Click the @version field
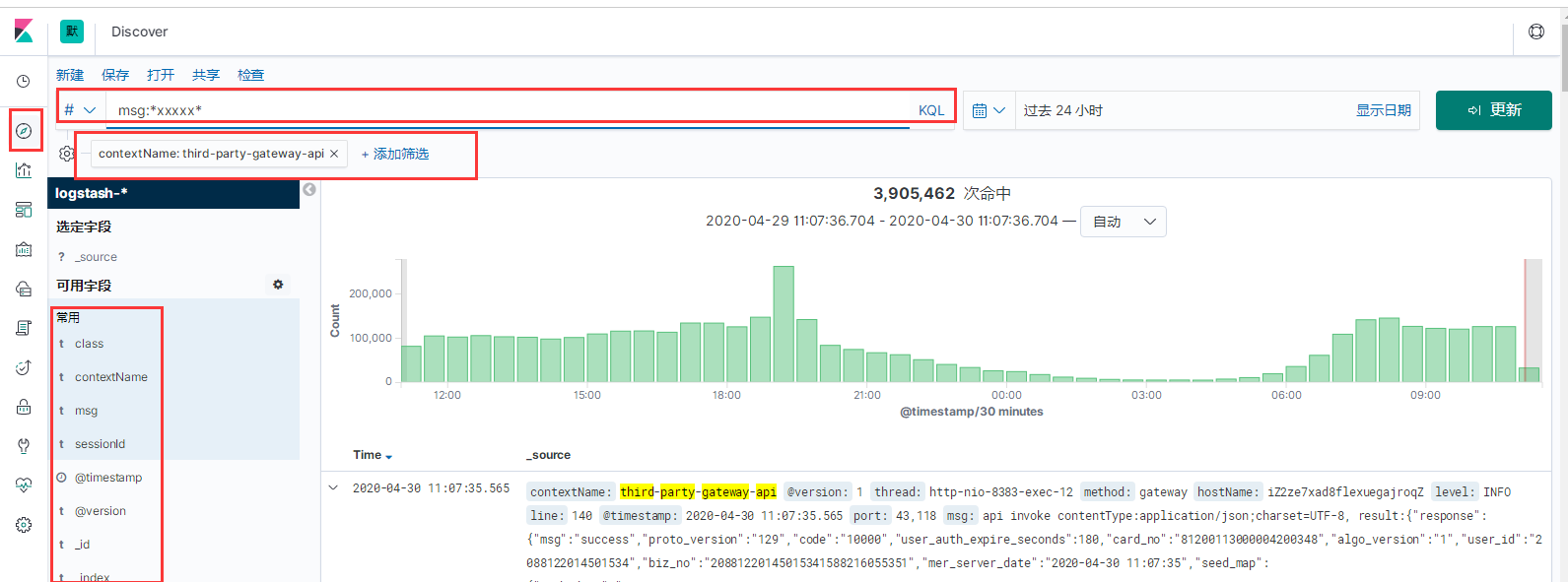Screen dimensions: 1568x582 pyautogui.click(x=101, y=511)
